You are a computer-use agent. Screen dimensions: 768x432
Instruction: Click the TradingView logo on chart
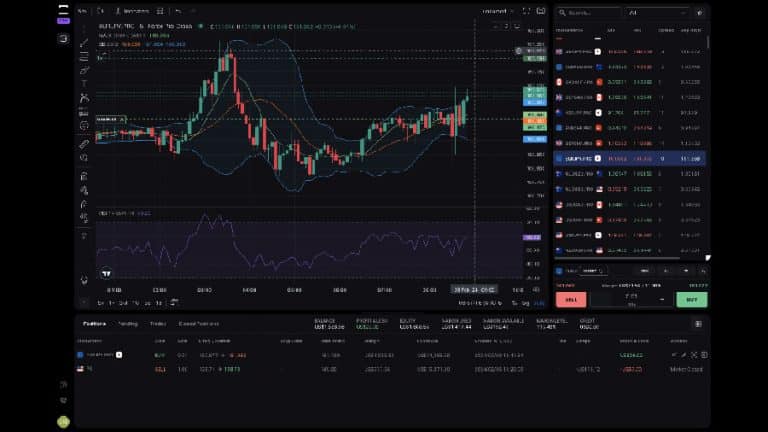(106, 273)
